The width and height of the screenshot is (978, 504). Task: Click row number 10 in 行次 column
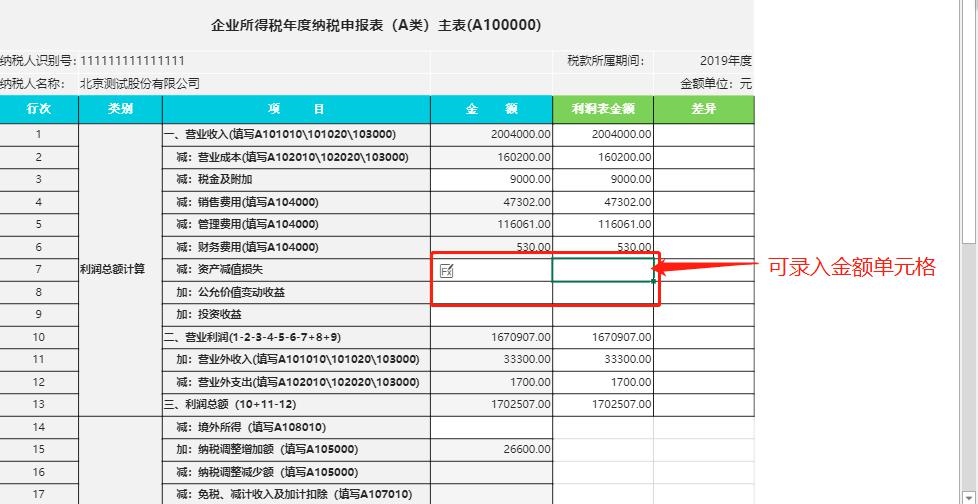(x=39, y=337)
